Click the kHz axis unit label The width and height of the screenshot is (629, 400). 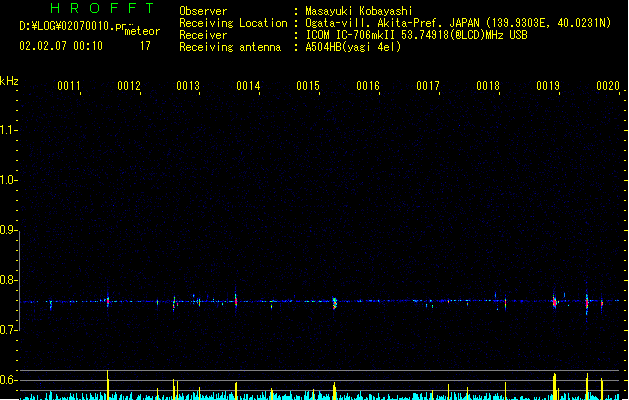(x=9, y=81)
